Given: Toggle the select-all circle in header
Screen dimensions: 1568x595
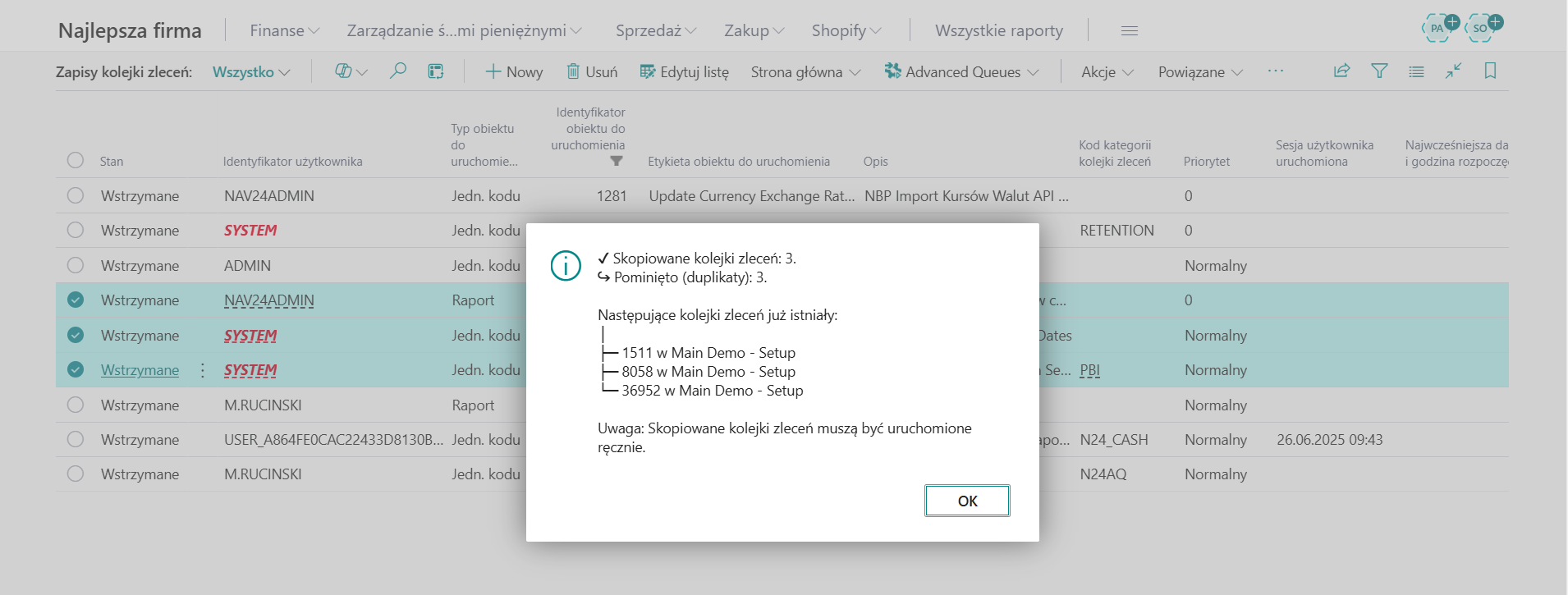Looking at the screenshot, I should pyautogui.click(x=76, y=160).
